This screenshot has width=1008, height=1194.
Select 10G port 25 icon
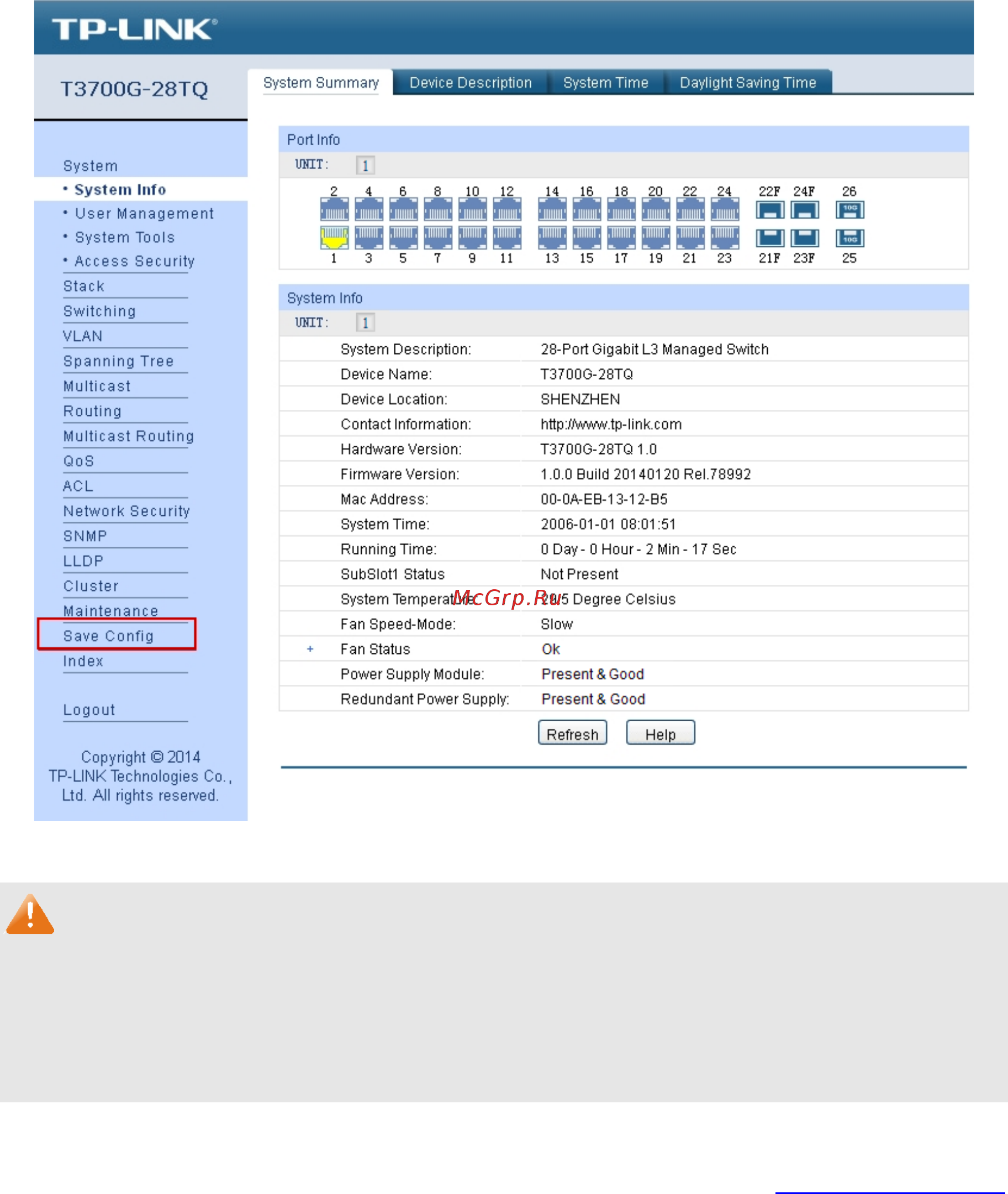coord(849,237)
